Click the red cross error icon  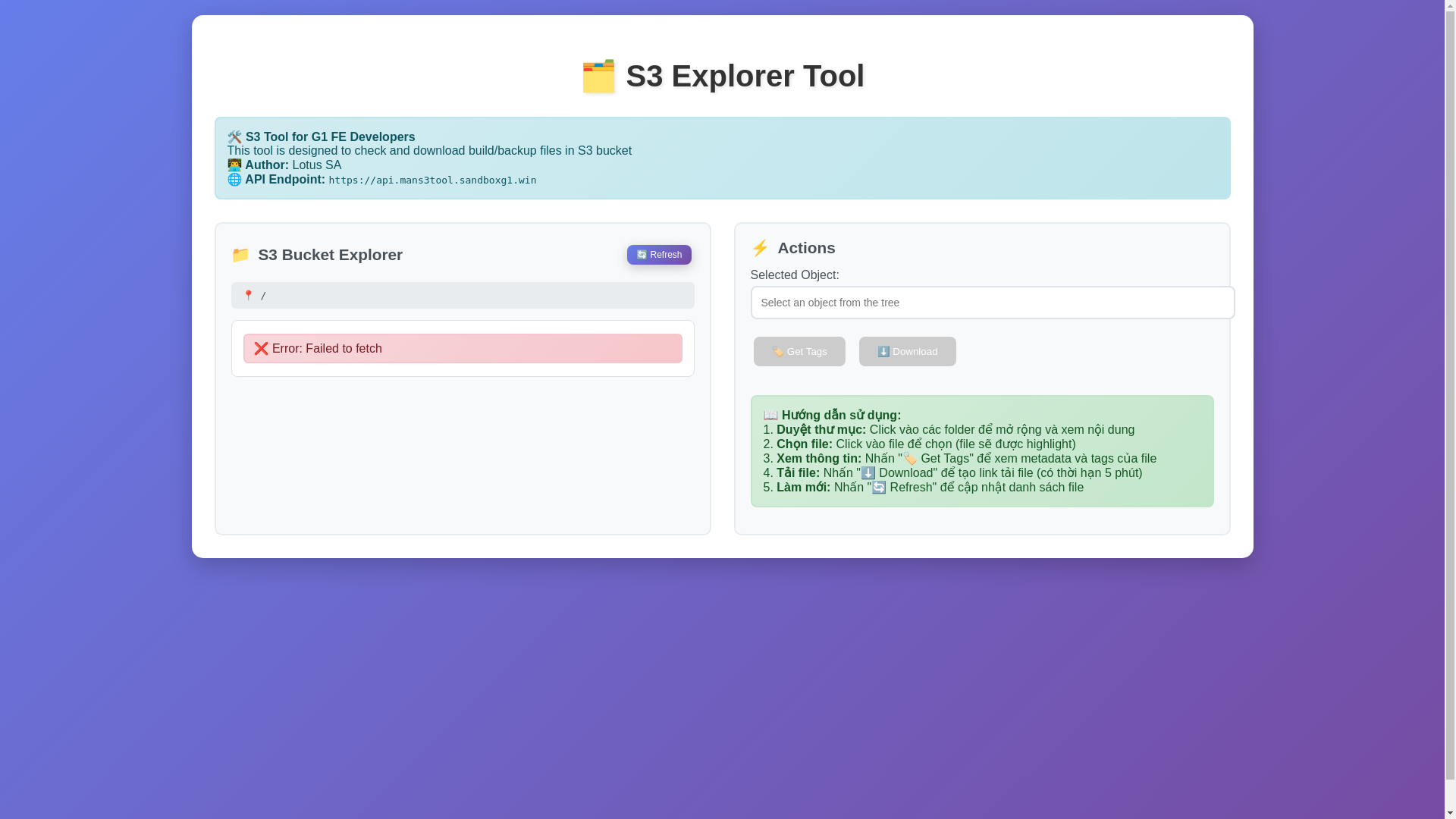point(261,349)
